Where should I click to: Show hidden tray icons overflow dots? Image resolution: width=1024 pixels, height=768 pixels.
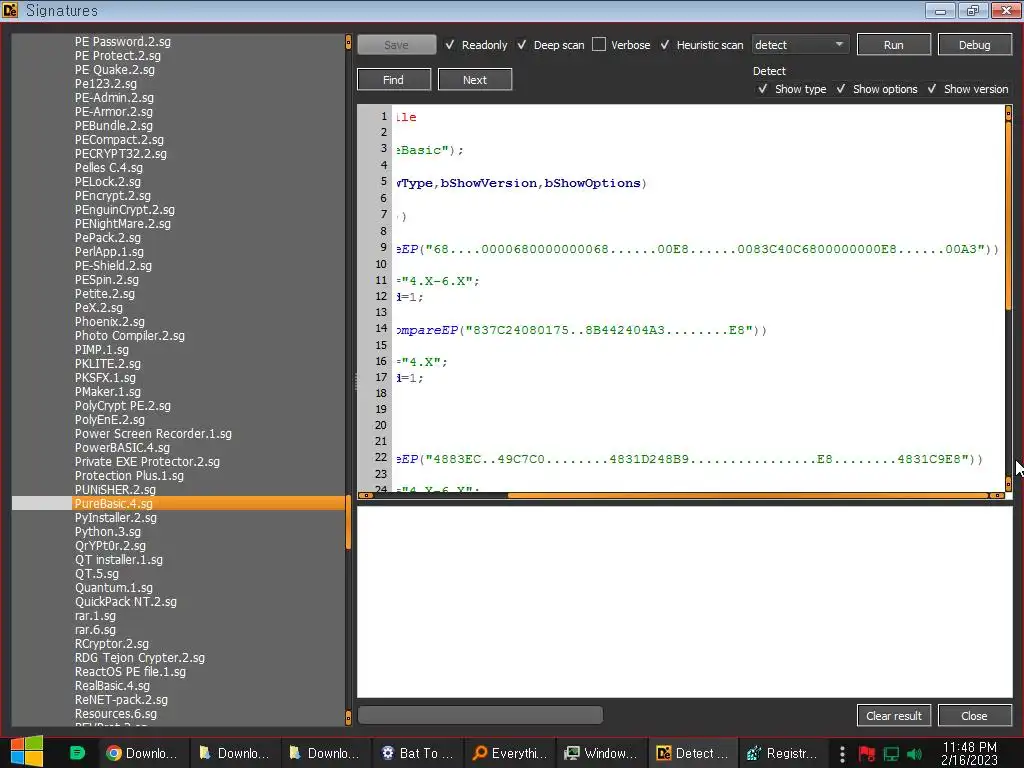(842, 754)
